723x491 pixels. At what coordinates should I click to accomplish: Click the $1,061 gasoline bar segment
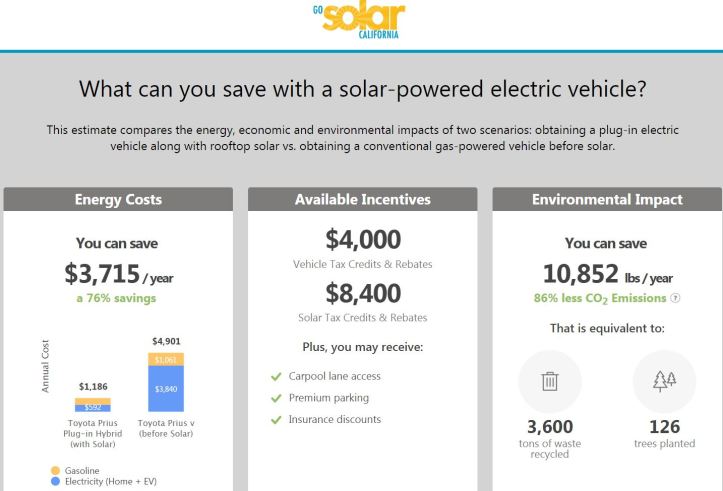tap(166, 359)
